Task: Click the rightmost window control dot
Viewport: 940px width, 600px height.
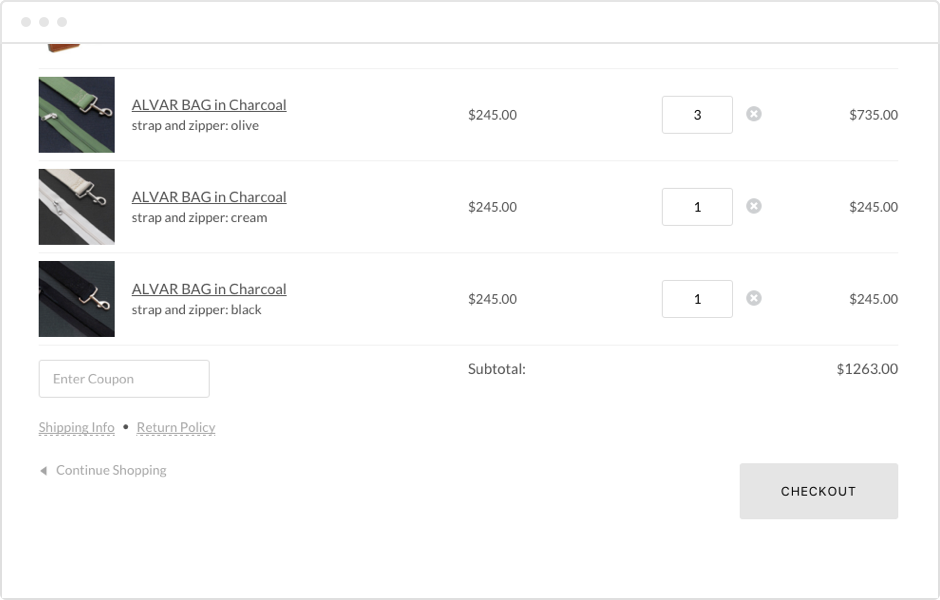Action: click(x=63, y=20)
